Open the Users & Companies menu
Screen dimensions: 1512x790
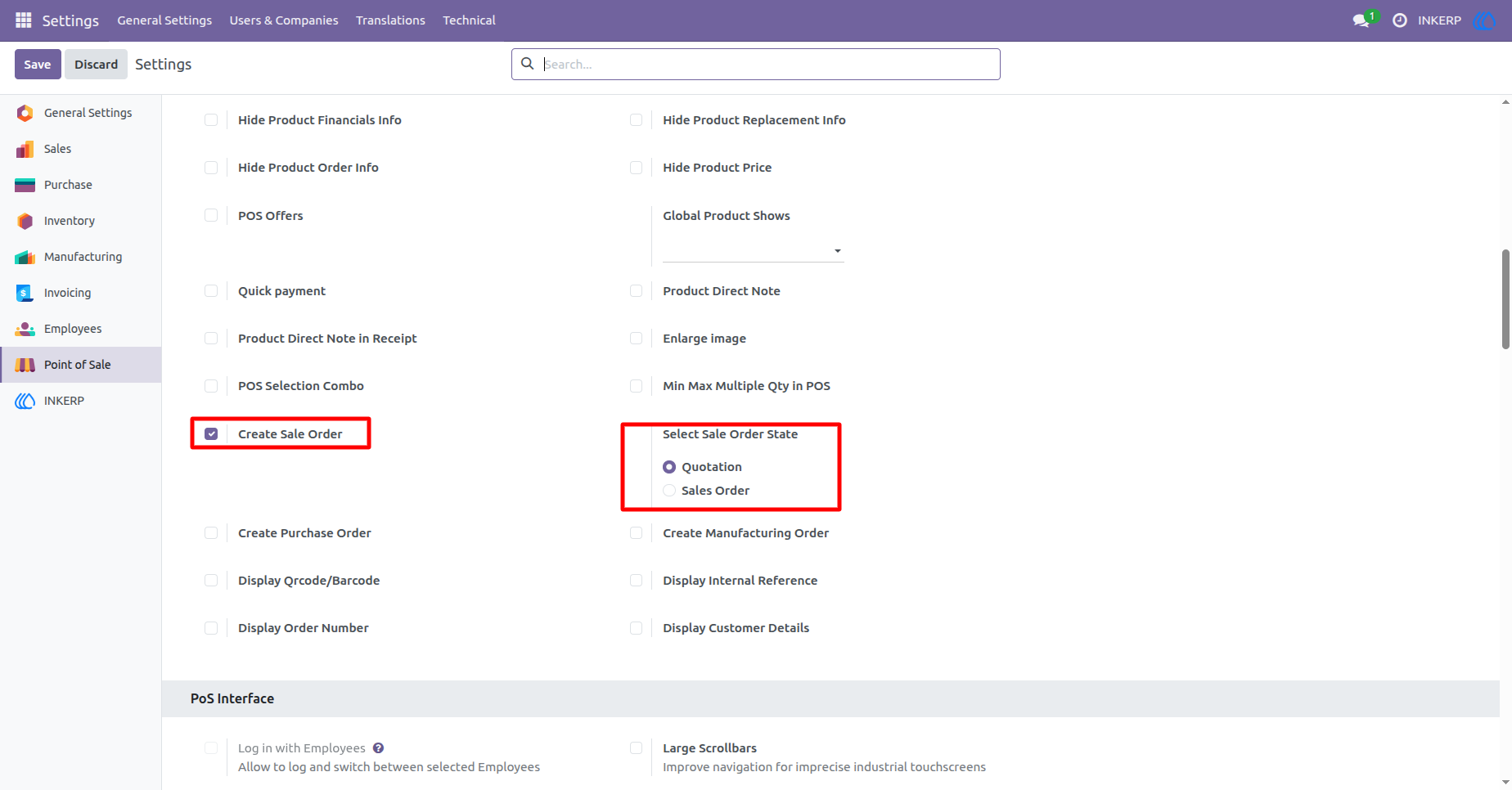coord(284,20)
